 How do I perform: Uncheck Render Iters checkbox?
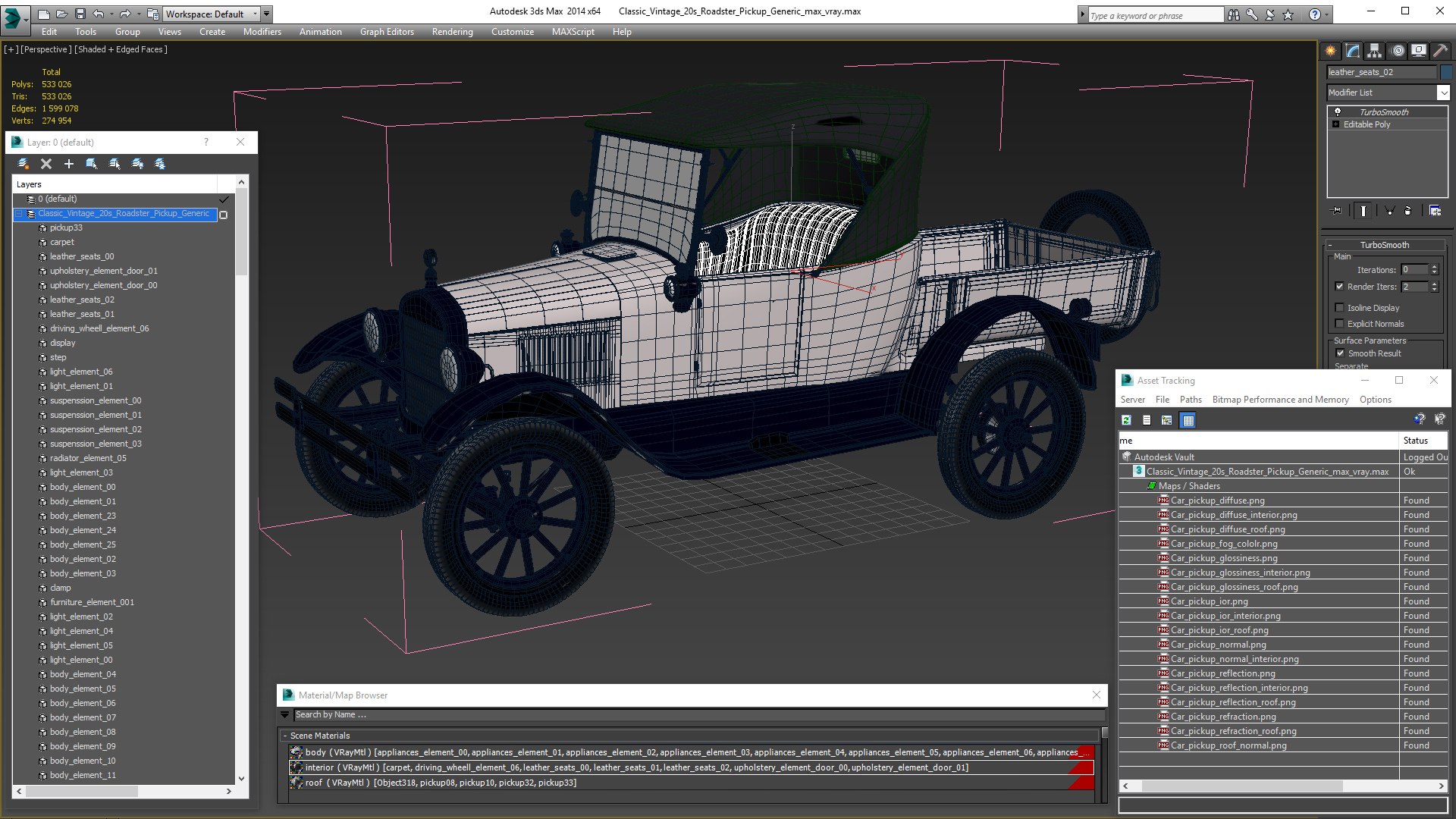pyautogui.click(x=1340, y=287)
